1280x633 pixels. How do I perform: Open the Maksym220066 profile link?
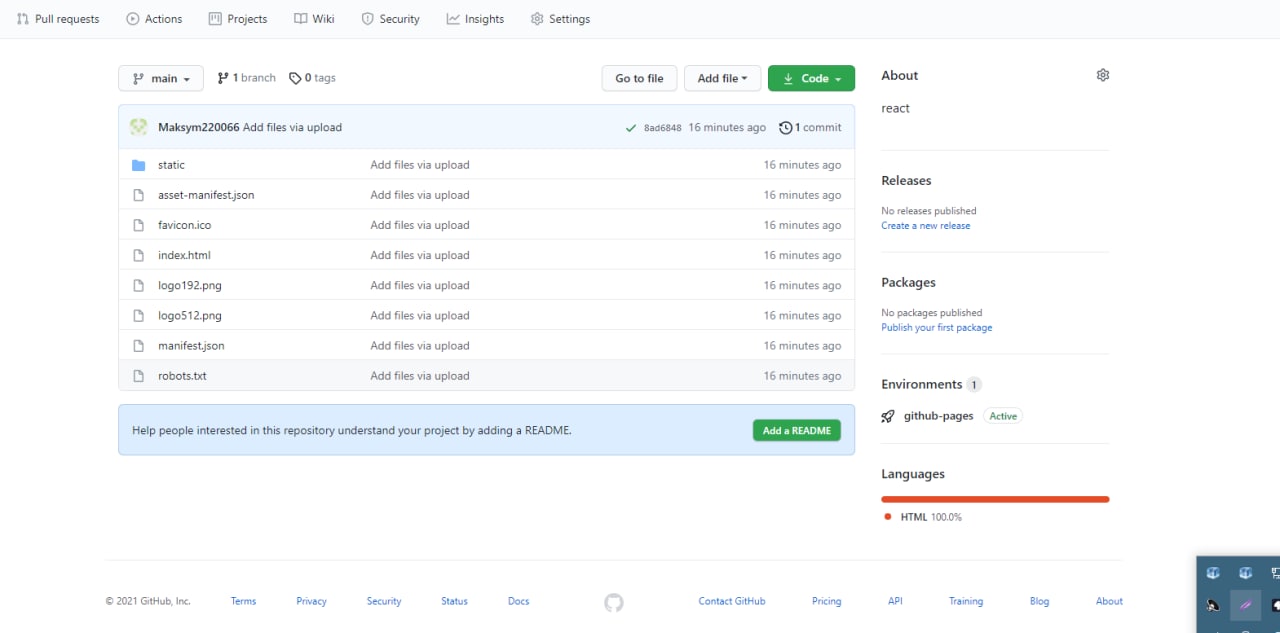(198, 128)
